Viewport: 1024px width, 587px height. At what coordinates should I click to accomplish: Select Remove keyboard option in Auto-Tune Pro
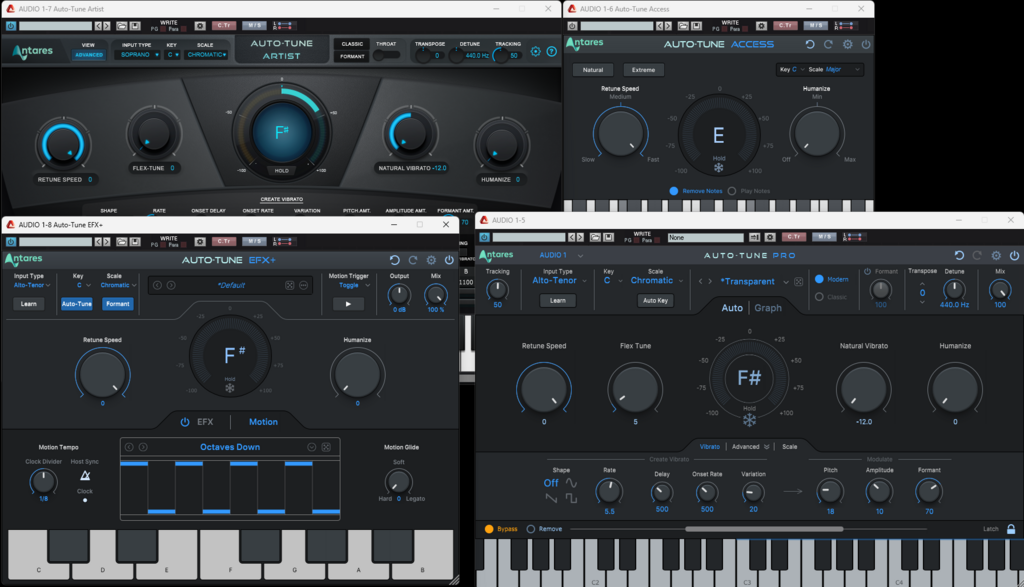click(530, 529)
